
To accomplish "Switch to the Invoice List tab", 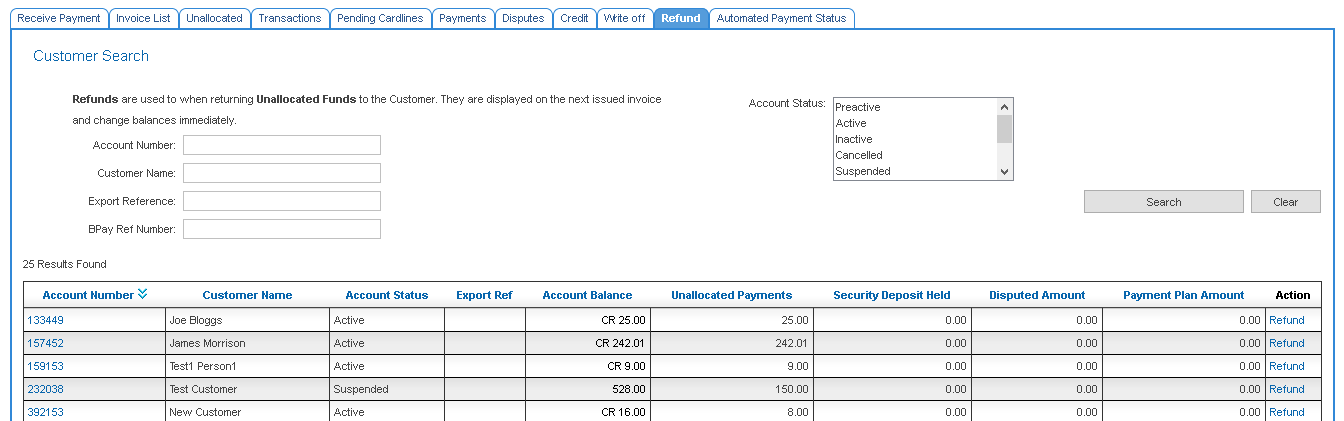I will tap(143, 18).
